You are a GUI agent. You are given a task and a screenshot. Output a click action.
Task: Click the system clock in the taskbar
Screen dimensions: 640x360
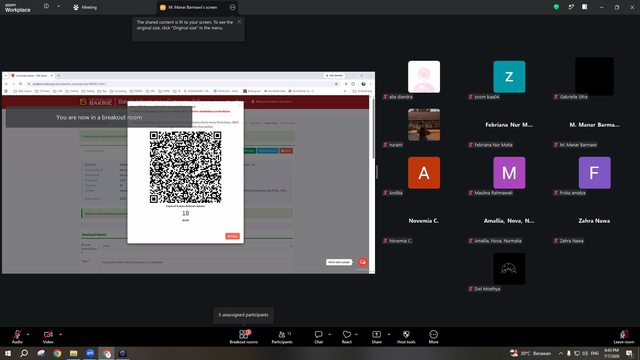click(x=611, y=353)
